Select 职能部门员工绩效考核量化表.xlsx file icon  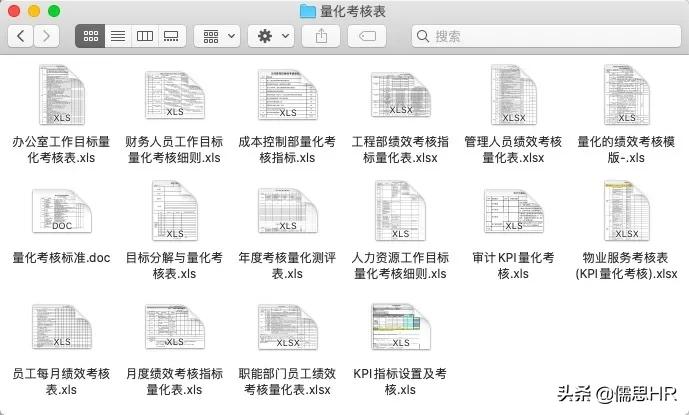288,327
